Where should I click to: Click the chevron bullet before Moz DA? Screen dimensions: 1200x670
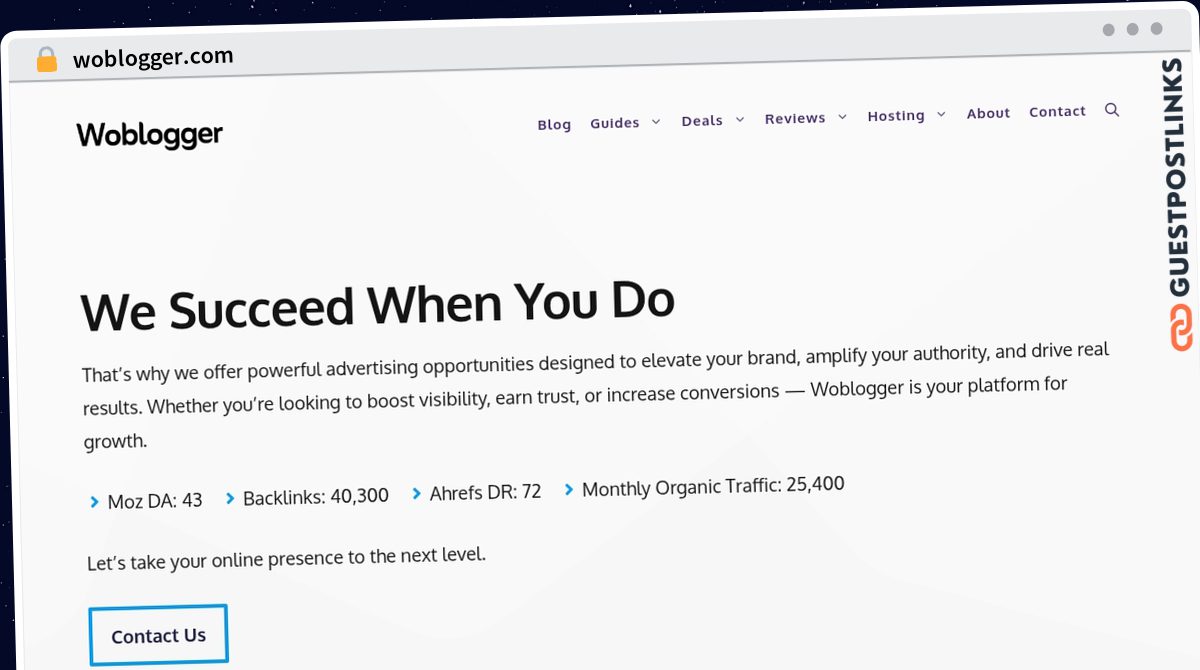tap(95, 502)
